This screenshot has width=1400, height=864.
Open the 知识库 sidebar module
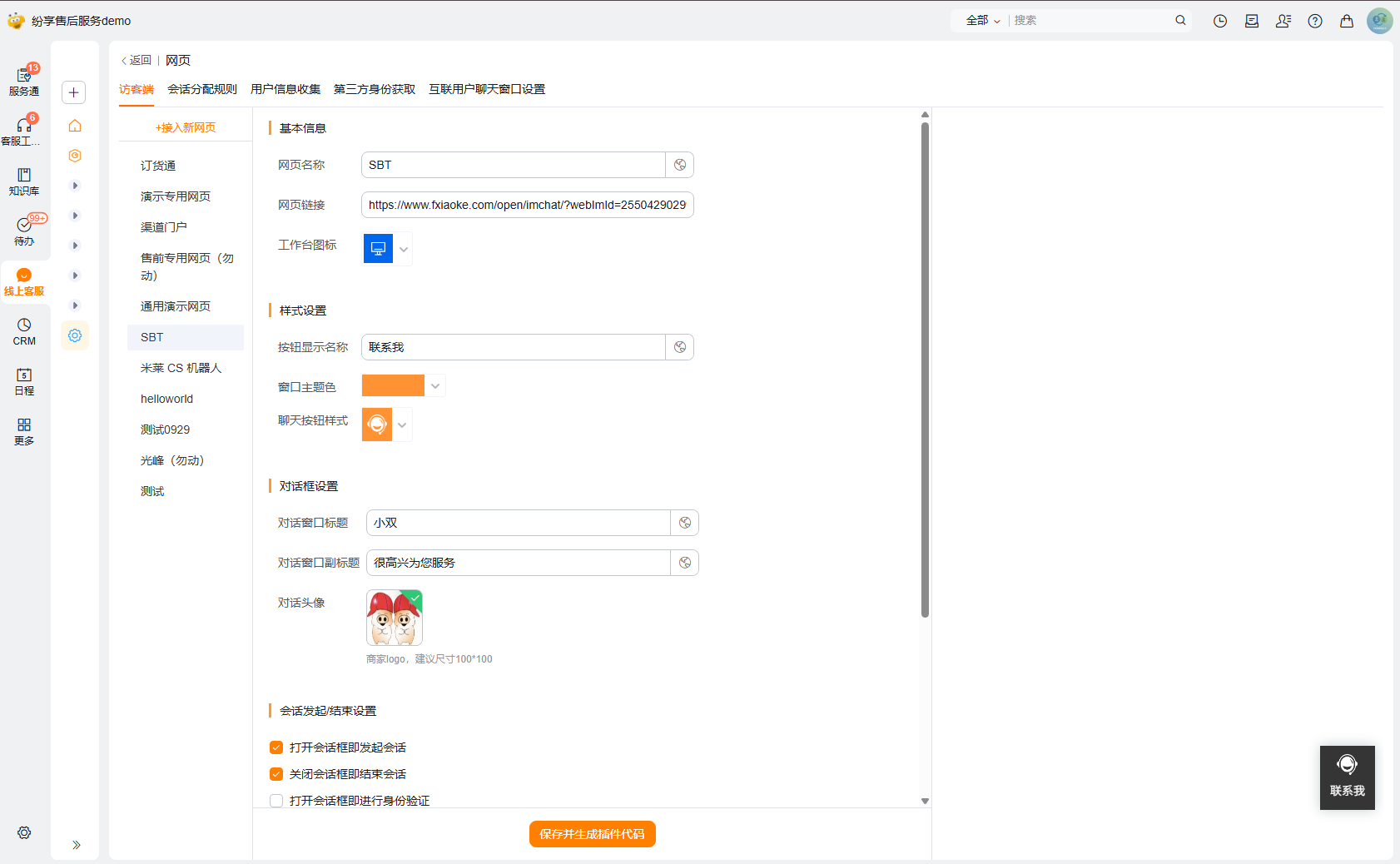[x=24, y=181]
